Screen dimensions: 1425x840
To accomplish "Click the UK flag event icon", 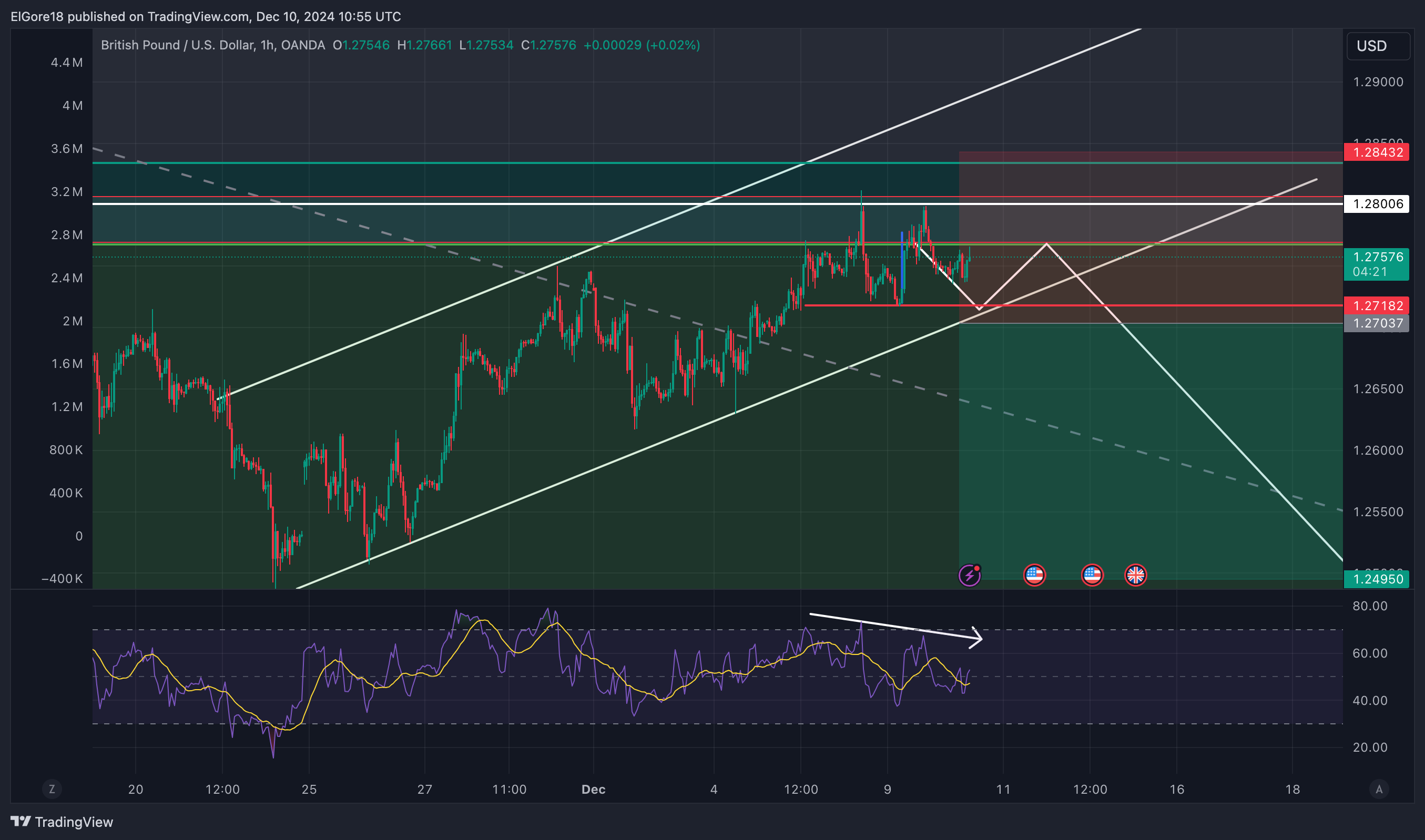I will point(1136,575).
